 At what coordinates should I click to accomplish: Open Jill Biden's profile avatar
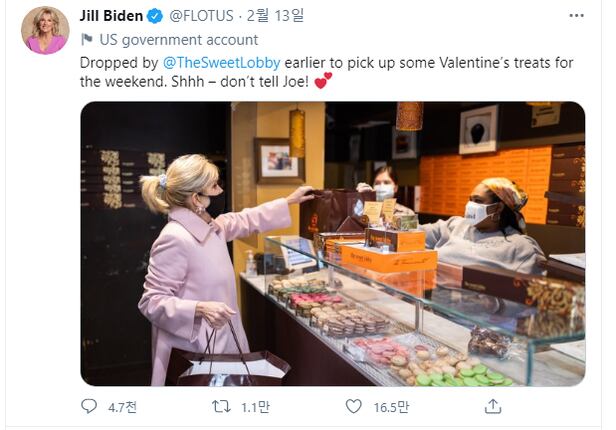[x=45, y=30]
